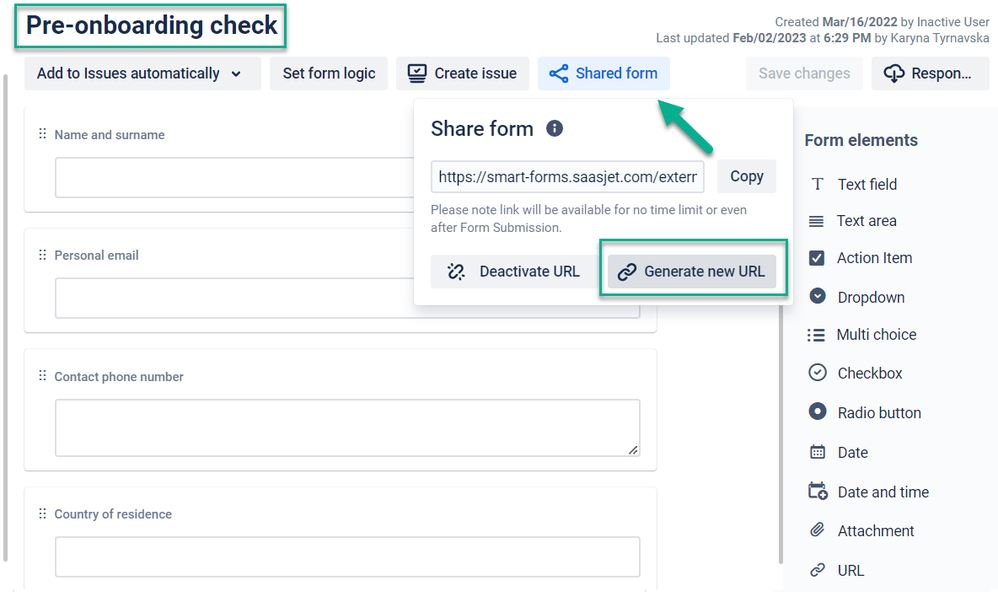This screenshot has height=592, width=998.
Task: Click the Date and time label
Action: 883,492
